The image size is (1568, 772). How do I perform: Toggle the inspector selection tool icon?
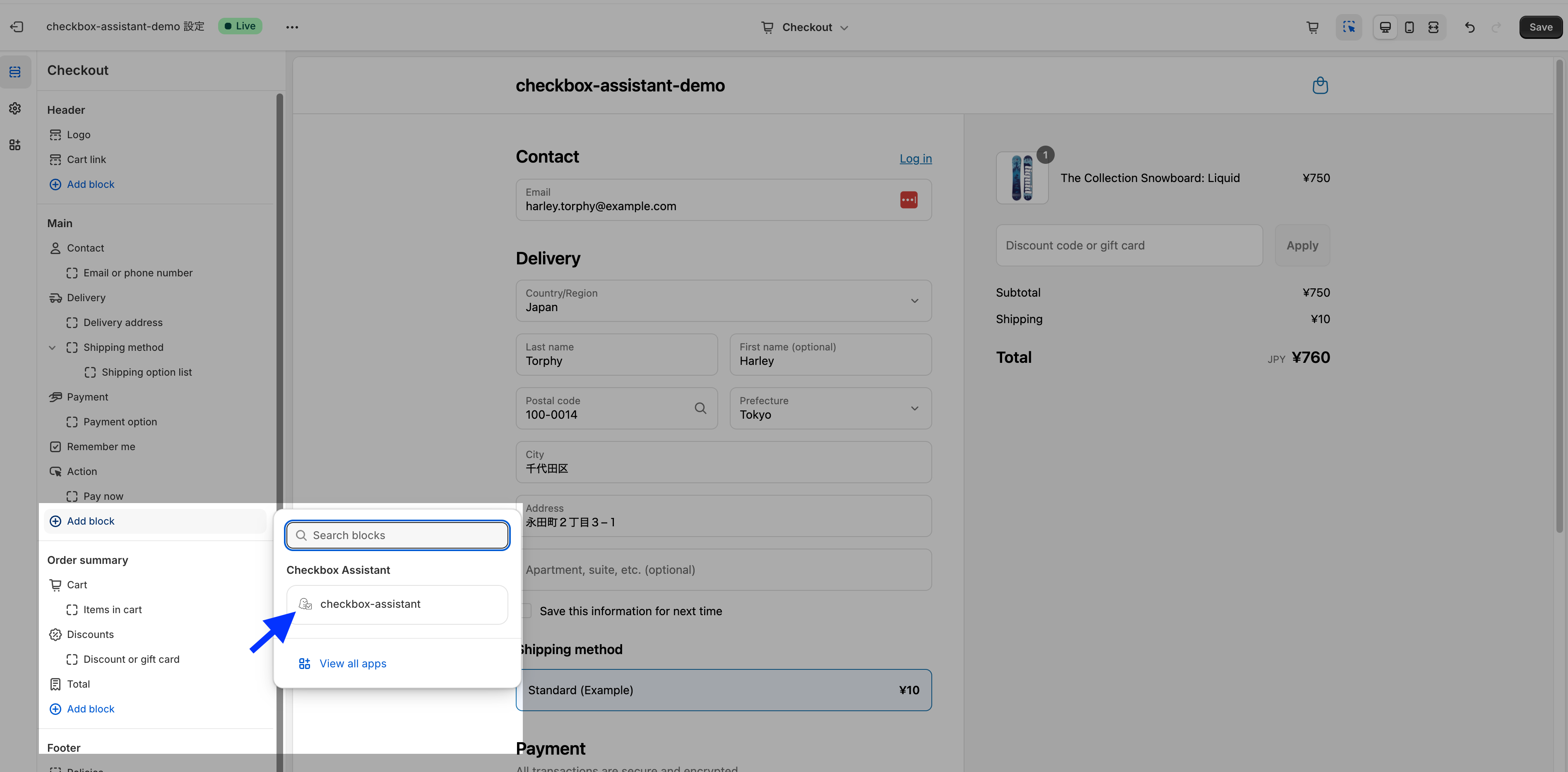[x=1349, y=27]
